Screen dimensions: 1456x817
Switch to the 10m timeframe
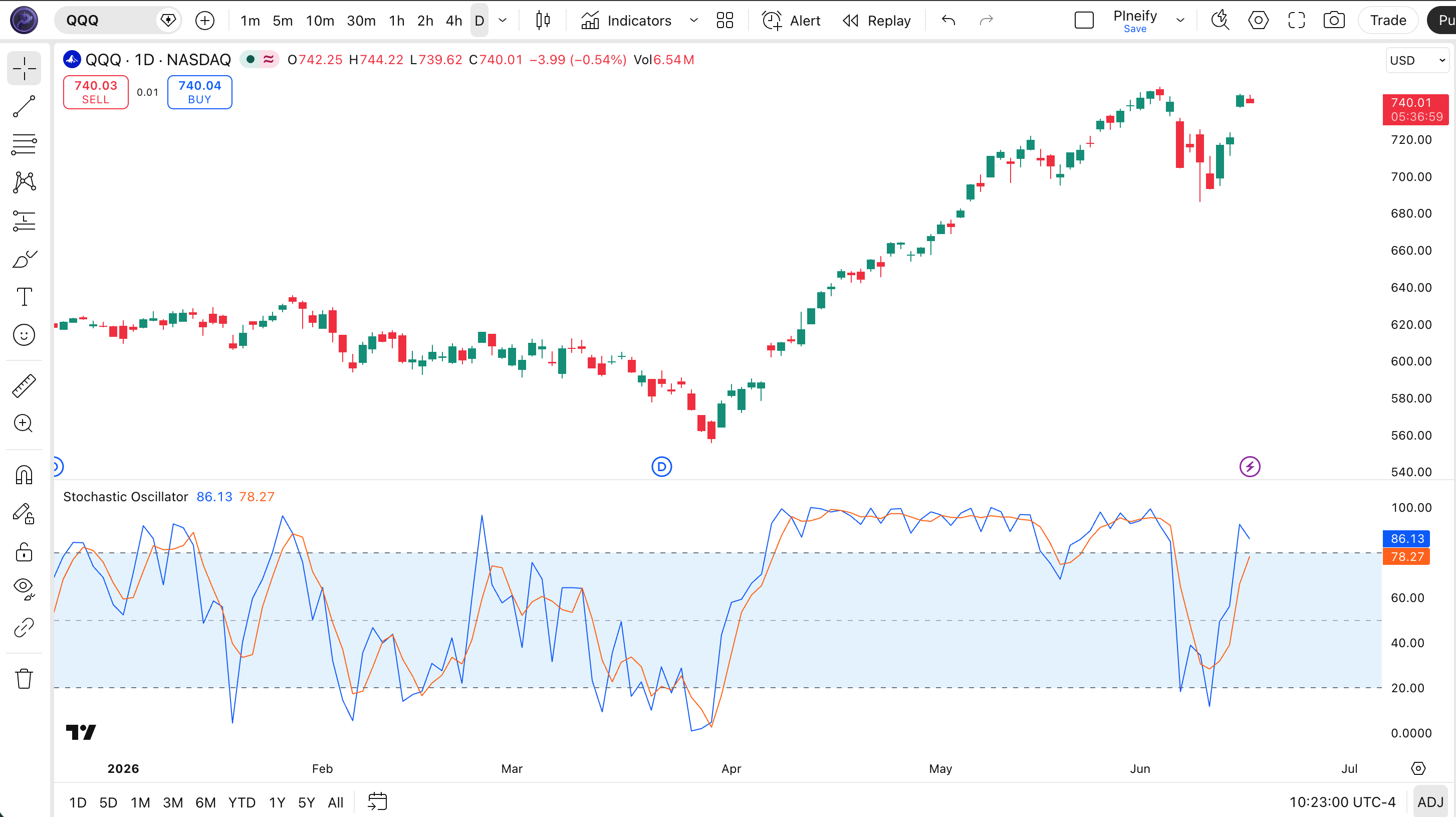click(x=320, y=21)
